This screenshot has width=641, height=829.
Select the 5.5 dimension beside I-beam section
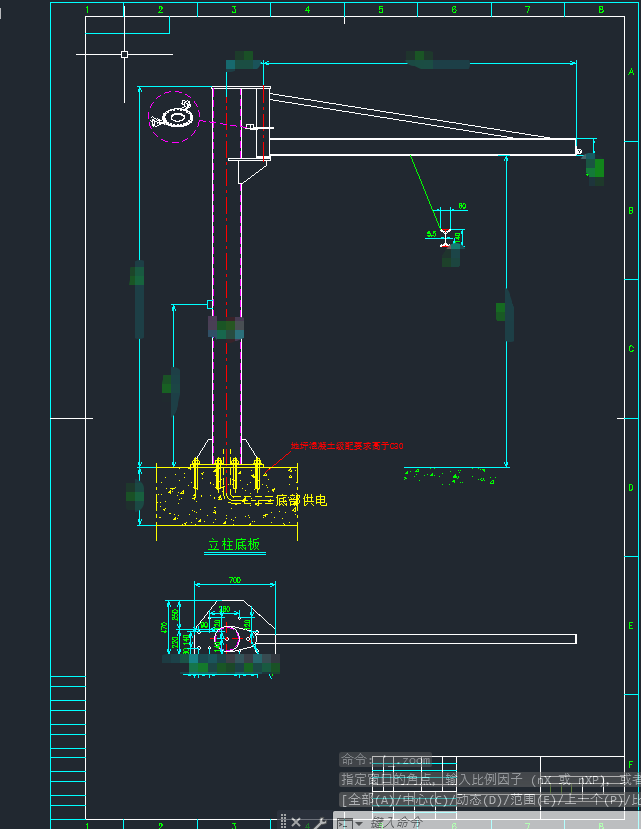(x=432, y=234)
